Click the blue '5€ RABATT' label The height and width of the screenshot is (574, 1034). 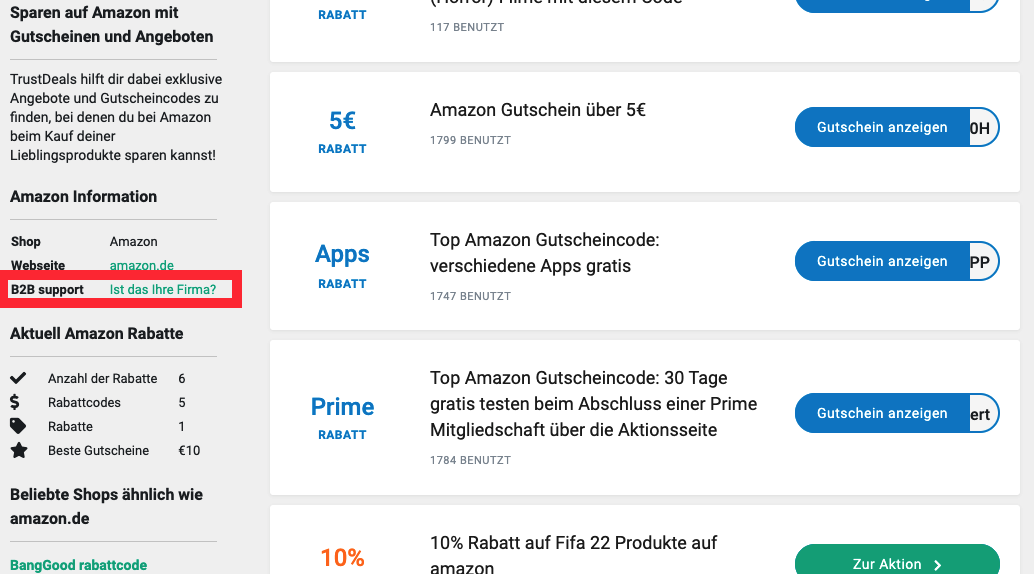click(x=342, y=131)
